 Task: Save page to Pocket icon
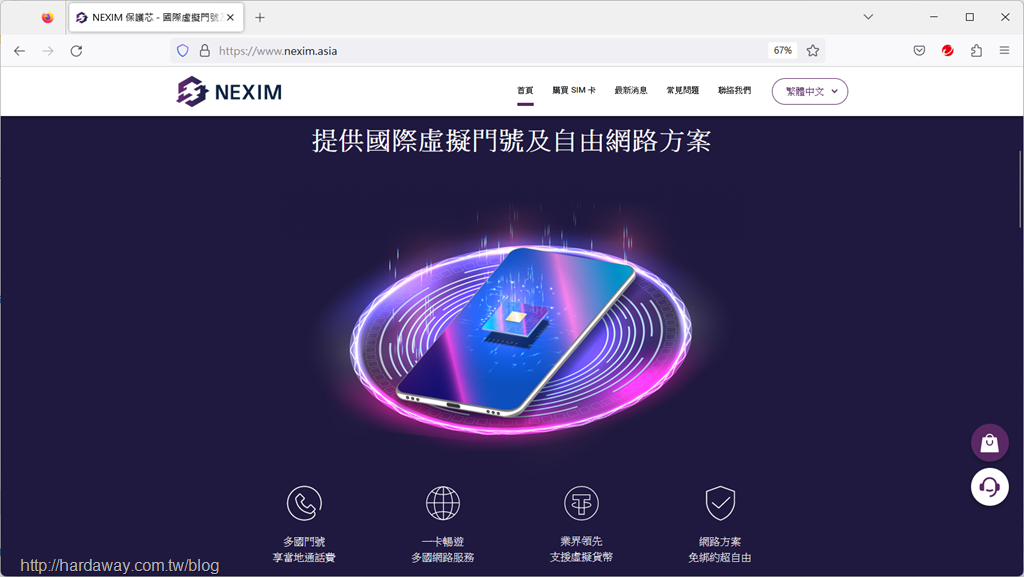[920, 51]
